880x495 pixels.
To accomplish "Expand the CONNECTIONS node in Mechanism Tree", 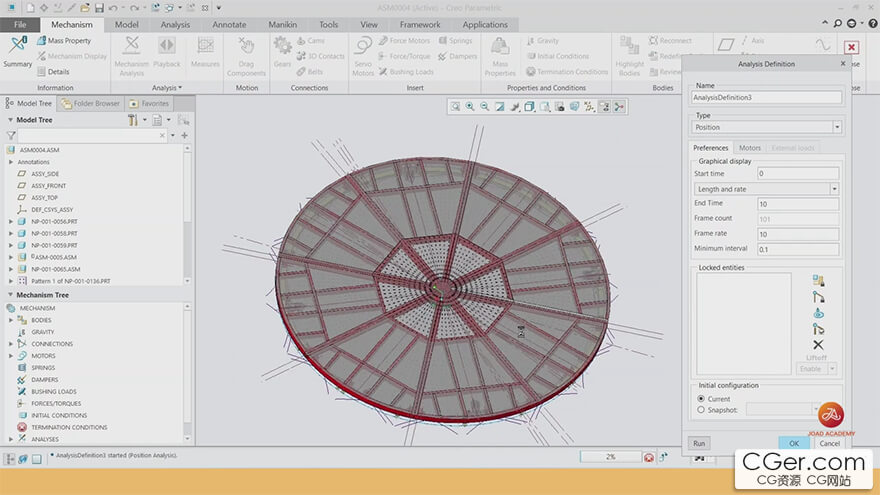I will click(11, 344).
